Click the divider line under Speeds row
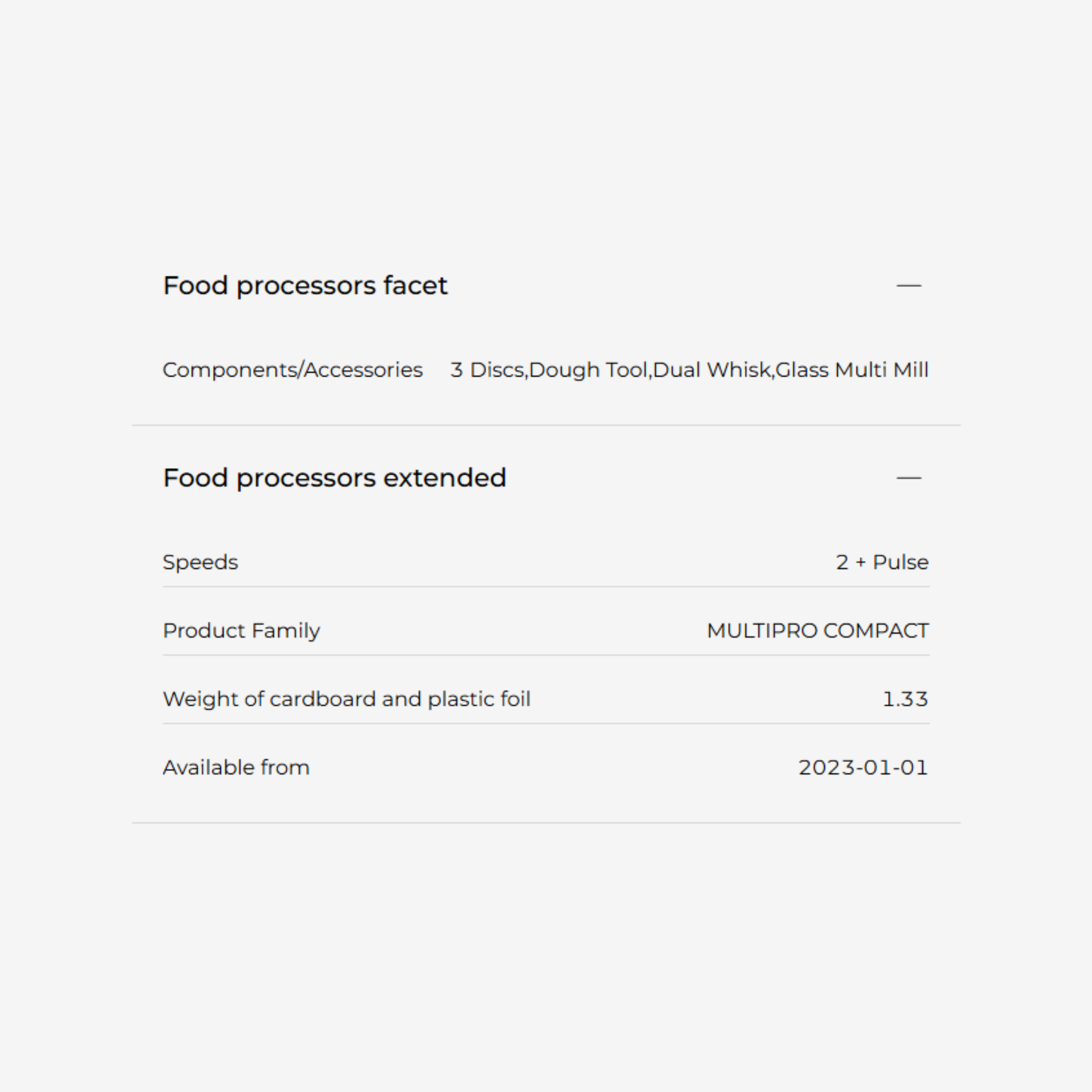This screenshot has width=1092, height=1092. (x=546, y=587)
